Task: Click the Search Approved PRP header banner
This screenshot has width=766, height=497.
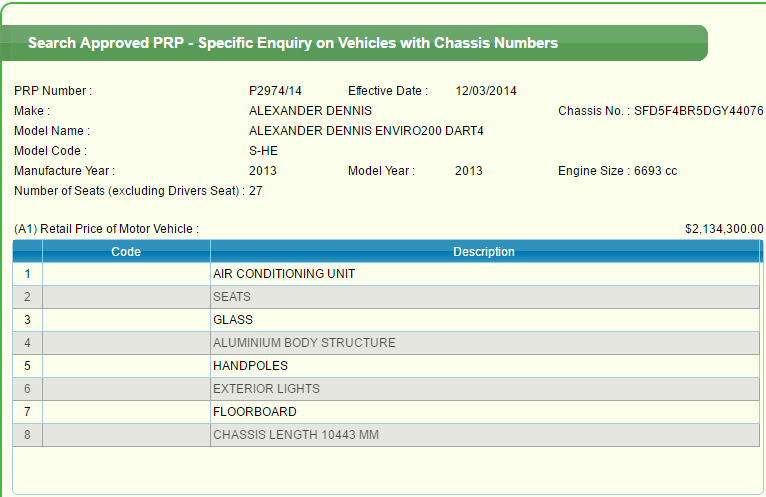Action: (x=293, y=44)
